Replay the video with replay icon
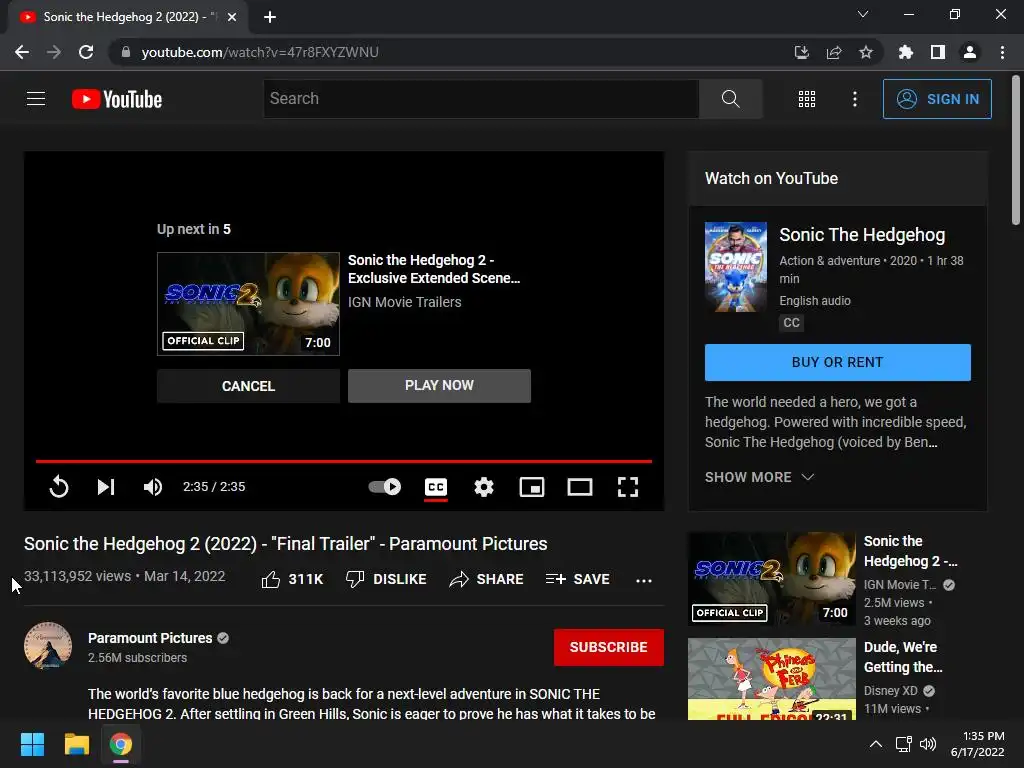 [x=59, y=487]
